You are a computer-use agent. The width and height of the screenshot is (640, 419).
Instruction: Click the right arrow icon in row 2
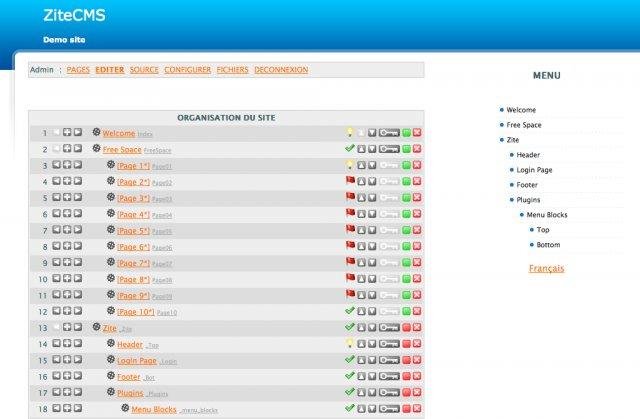click(78, 149)
